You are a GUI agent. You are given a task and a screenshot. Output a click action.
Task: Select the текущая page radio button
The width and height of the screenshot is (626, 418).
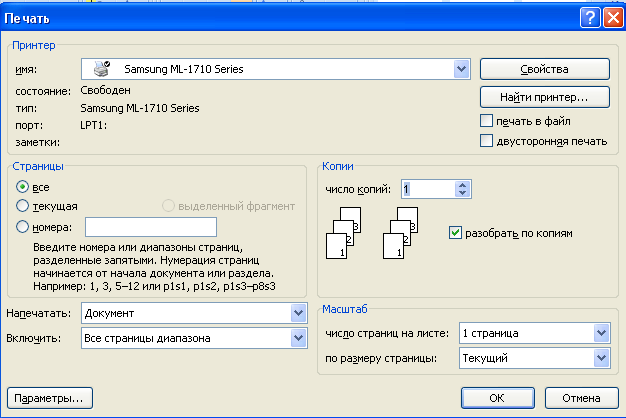click(22, 206)
